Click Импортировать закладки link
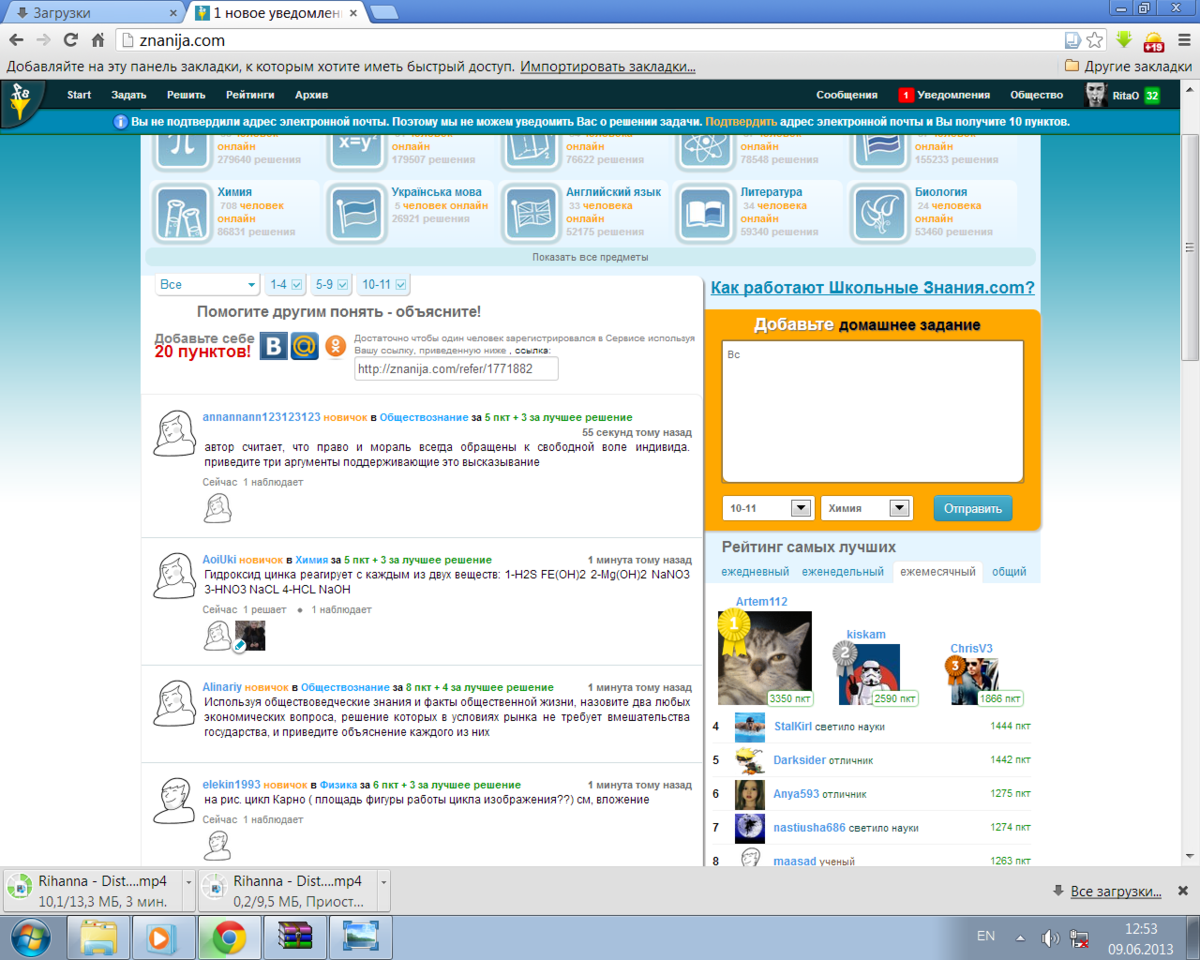The image size is (1200, 960). click(608, 66)
